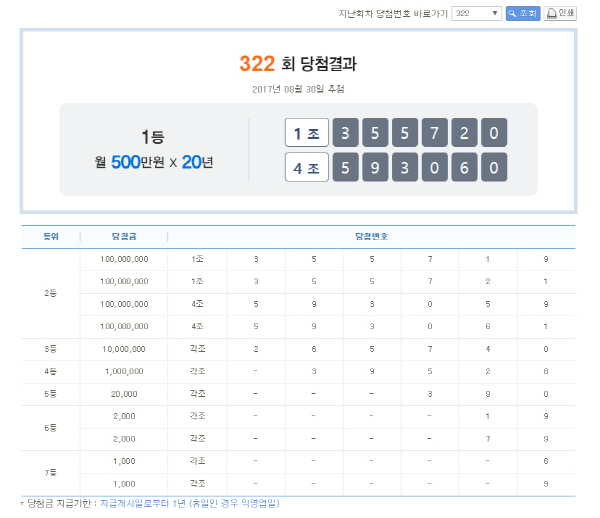
Task: Click the 지난회차 당첨번호 바로가기 label
Action: pos(393,14)
